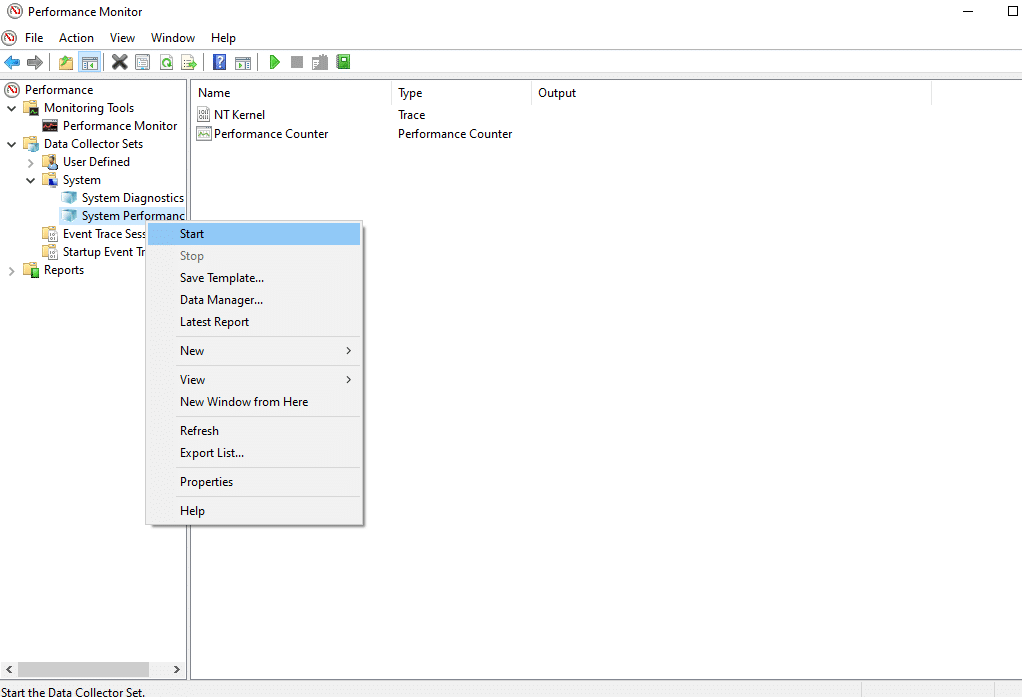Click the blue Back arrow in toolbar
The image size is (1022, 697).
click(x=12, y=62)
